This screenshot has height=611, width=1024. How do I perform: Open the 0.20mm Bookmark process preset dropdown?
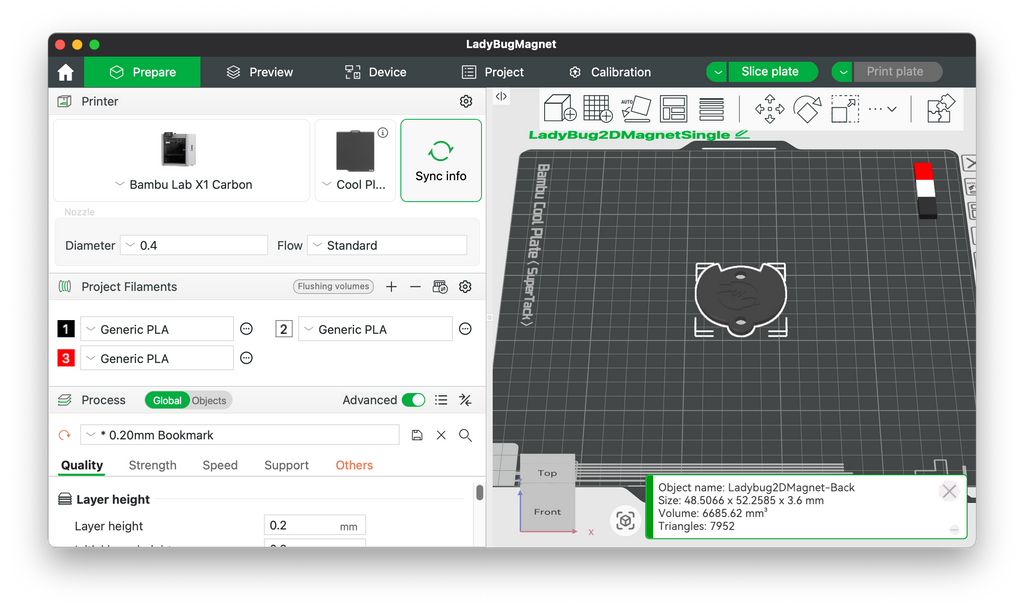coord(240,435)
